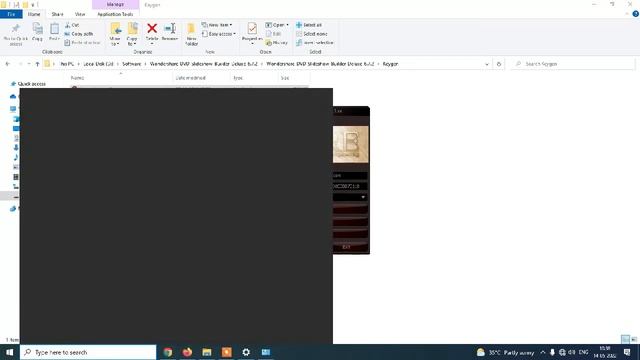Click Exit in the keygen window
This screenshot has height=360, width=640.
[350, 247]
